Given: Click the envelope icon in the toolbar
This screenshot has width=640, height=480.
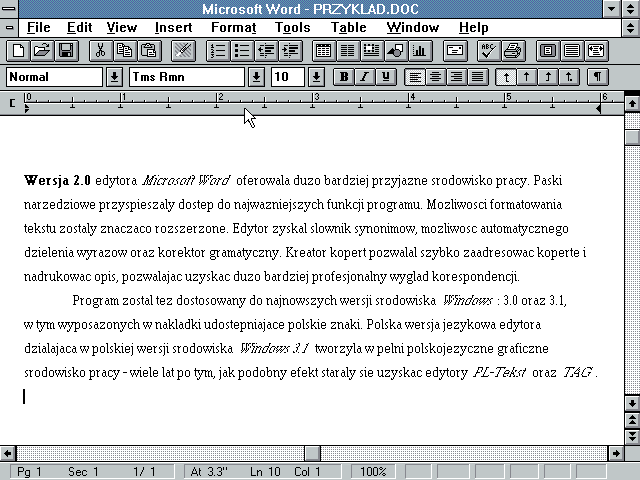Looking at the screenshot, I should click(x=454, y=50).
